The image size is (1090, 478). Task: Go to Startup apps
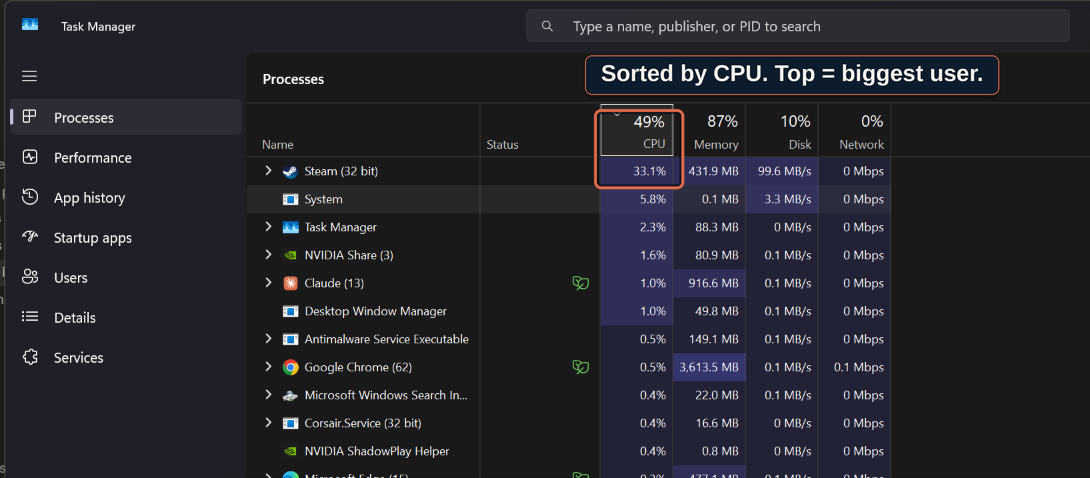pos(126,238)
